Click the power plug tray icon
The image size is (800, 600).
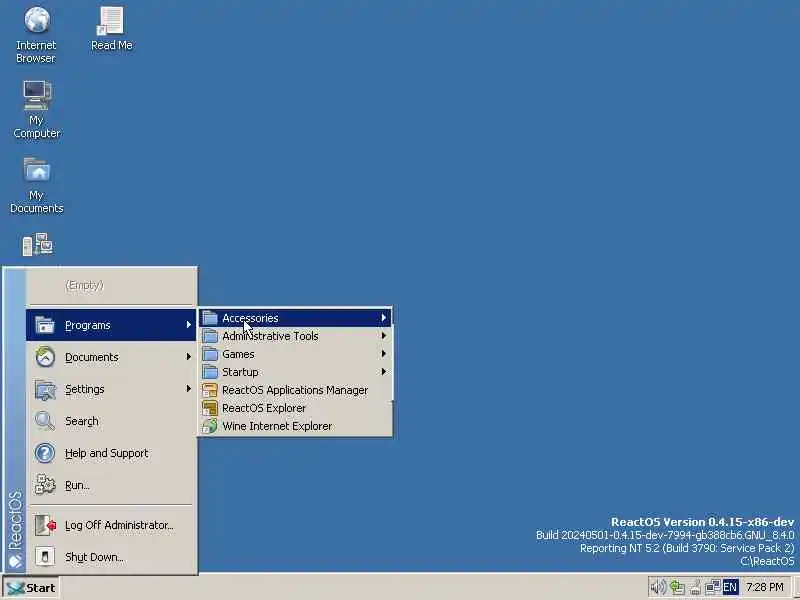[x=695, y=588]
